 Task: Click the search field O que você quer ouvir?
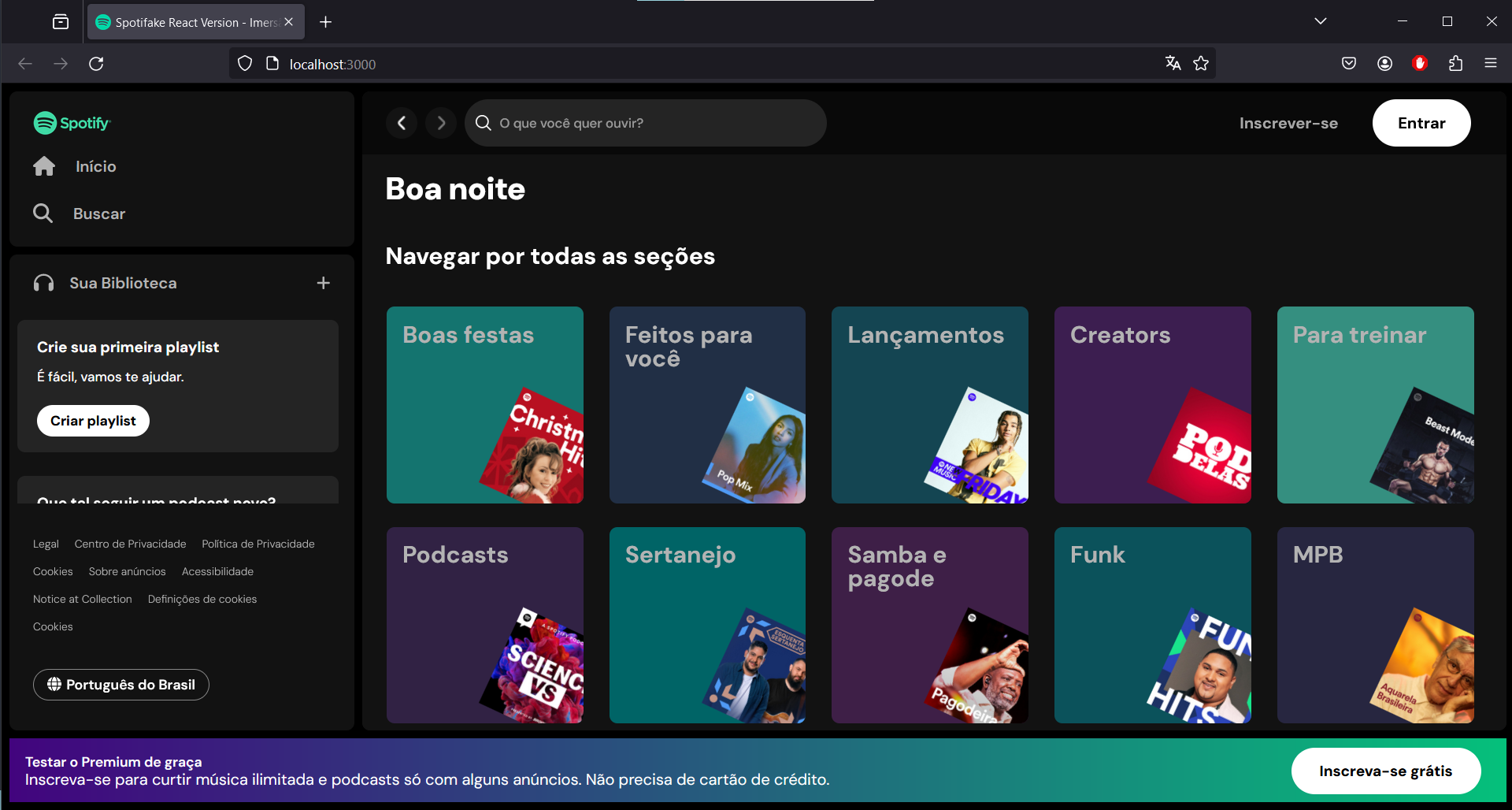point(646,123)
